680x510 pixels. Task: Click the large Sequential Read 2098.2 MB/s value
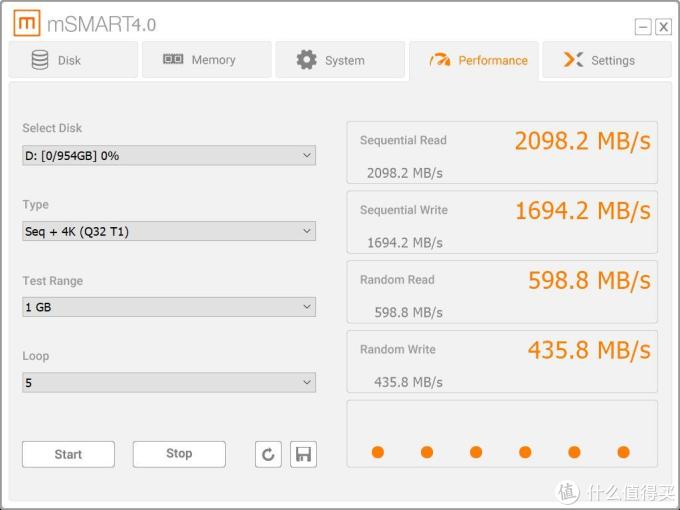[x=582, y=141]
